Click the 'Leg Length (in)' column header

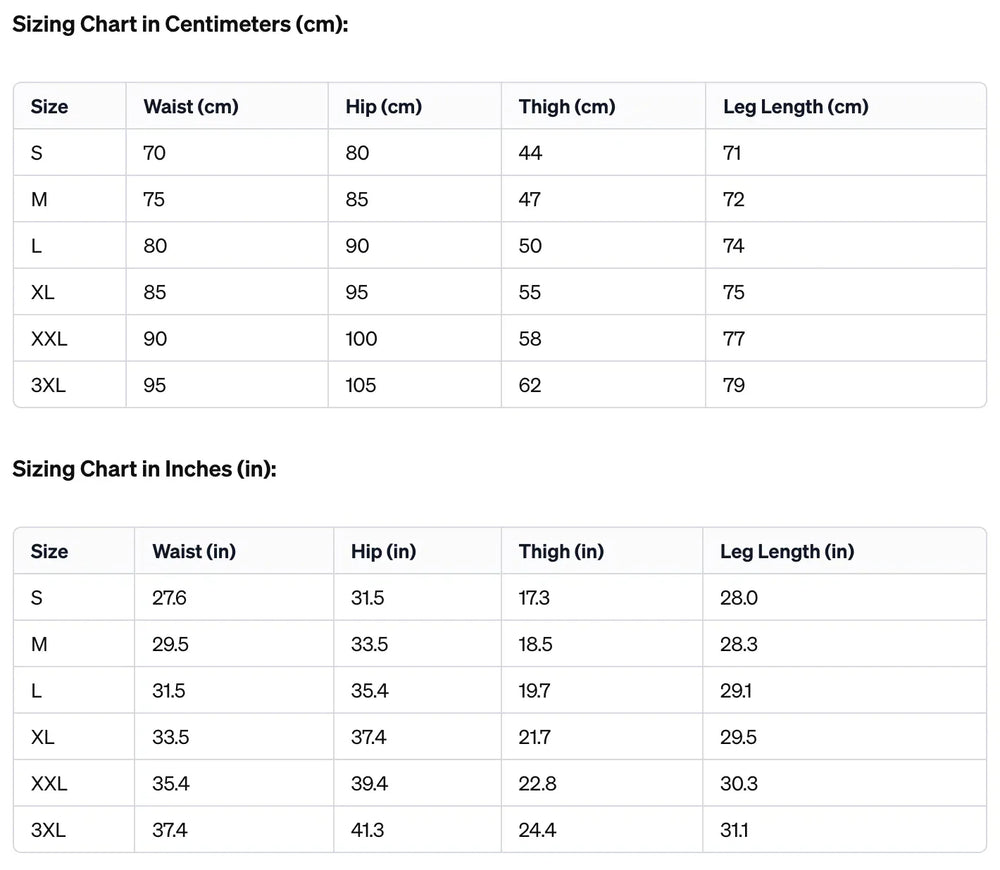coord(787,551)
